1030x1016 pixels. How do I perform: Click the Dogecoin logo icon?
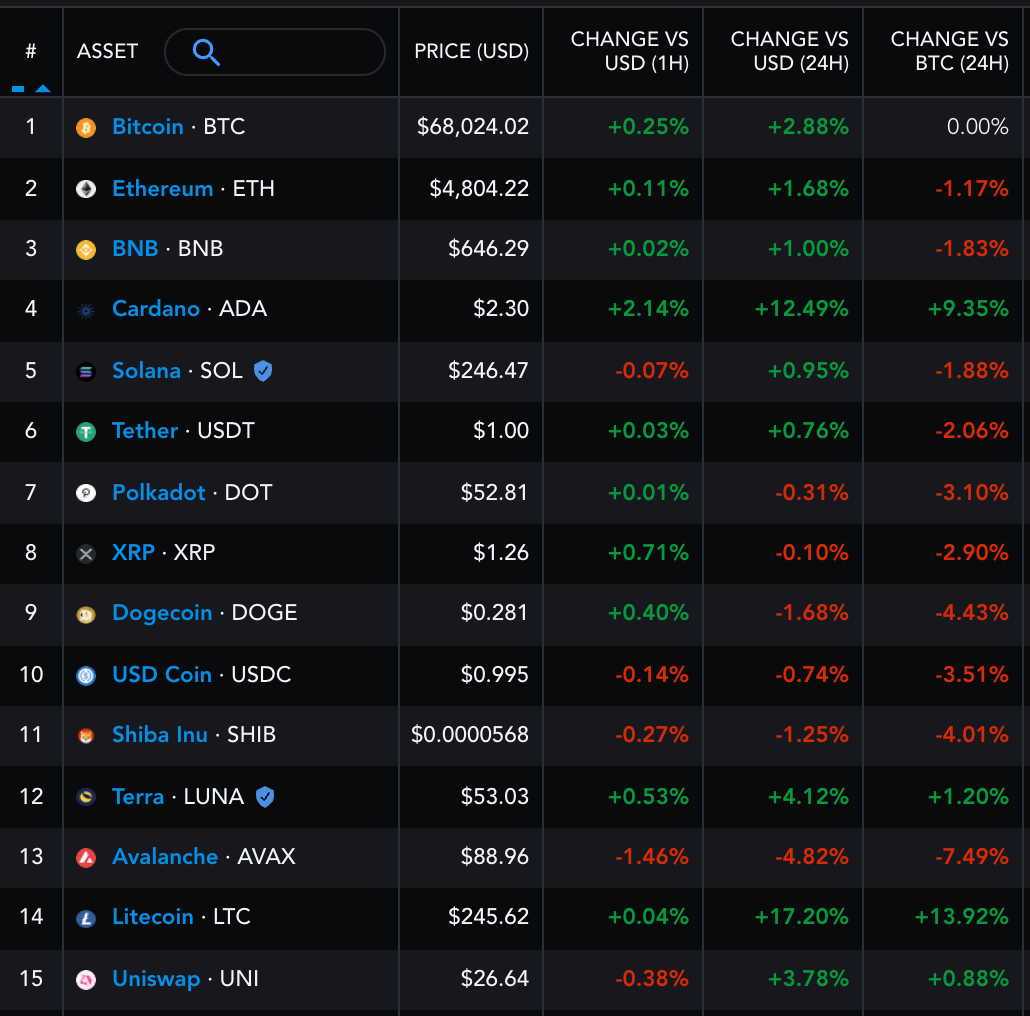(x=86, y=614)
